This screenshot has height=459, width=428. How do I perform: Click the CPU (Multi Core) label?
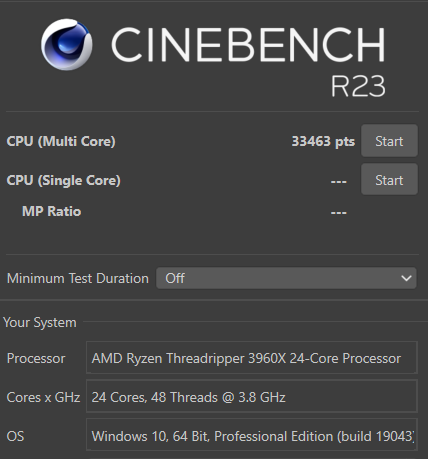[x=61, y=141]
